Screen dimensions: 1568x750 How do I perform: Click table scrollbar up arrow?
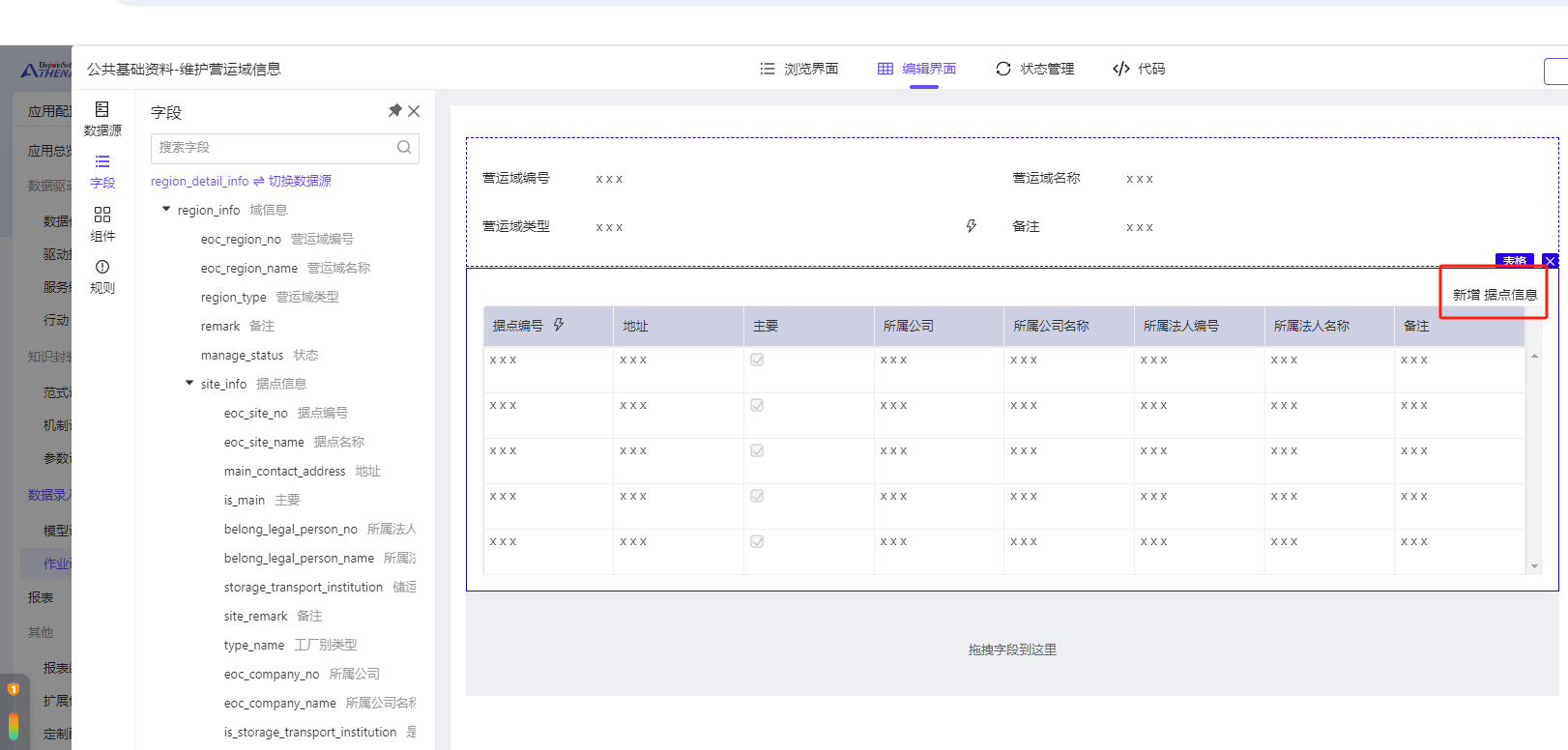(x=1534, y=357)
